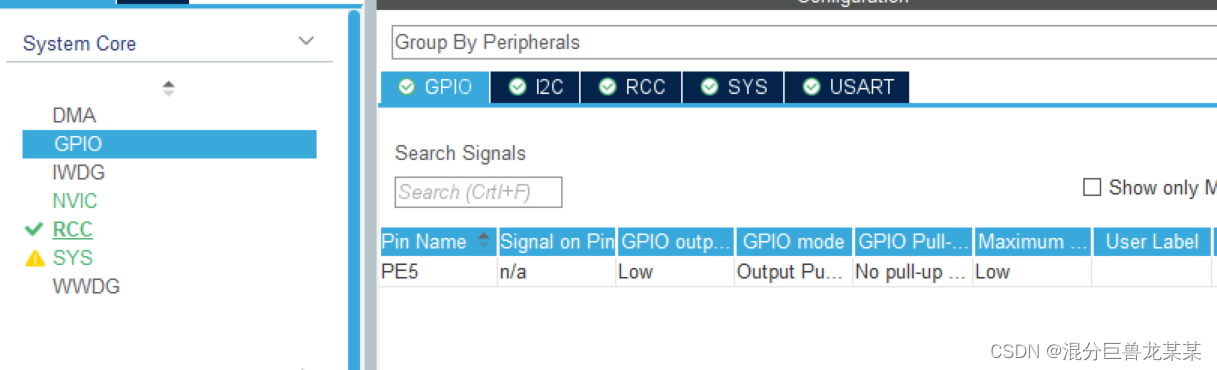This screenshot has height=370, width=1217.
Task: Open the Group By Peripherals dropdown
Action: coord(804,42)
